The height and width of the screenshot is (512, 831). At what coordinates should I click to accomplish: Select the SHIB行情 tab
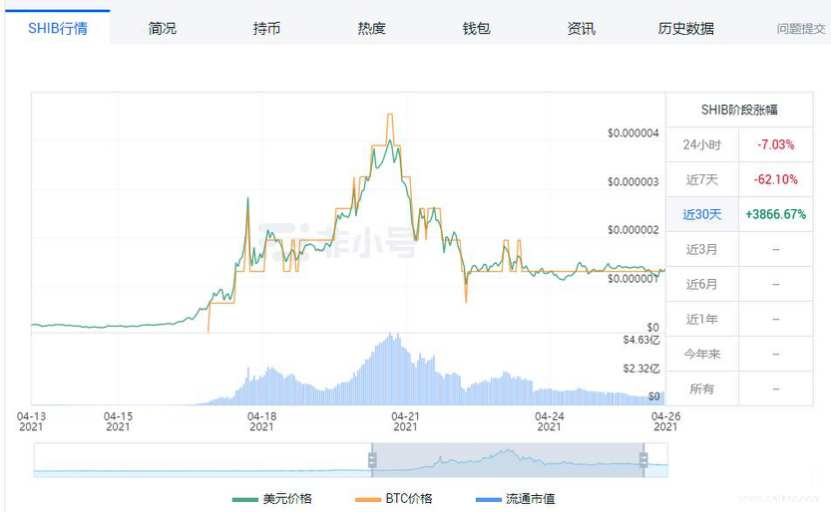point(58,28)
